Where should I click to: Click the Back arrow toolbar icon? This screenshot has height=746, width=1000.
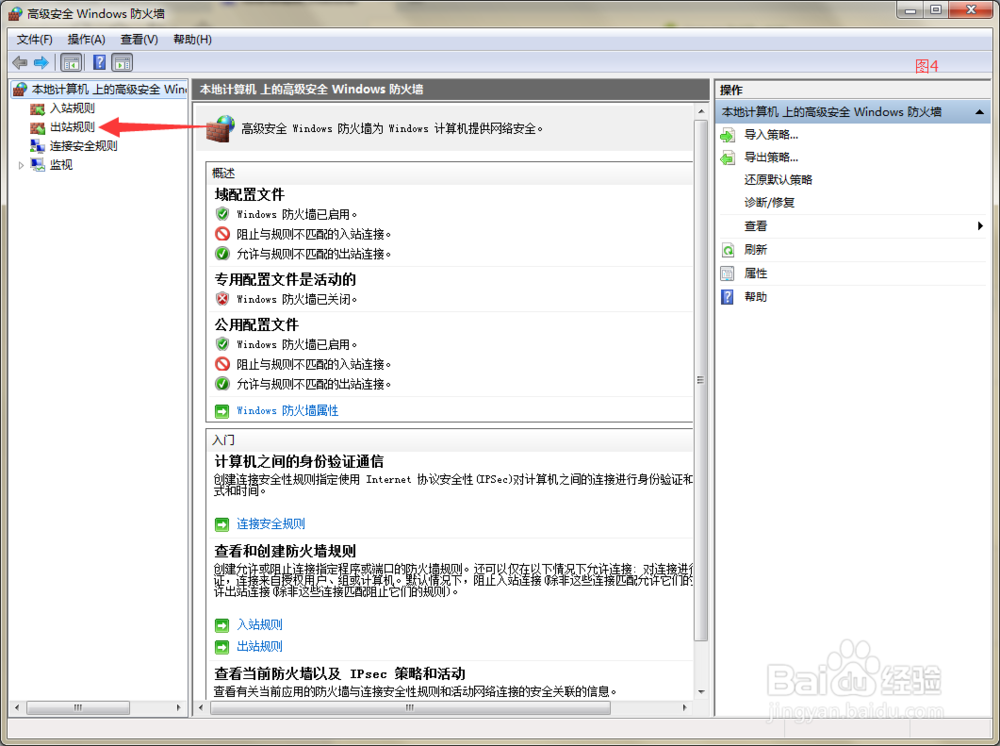(20, 62)
